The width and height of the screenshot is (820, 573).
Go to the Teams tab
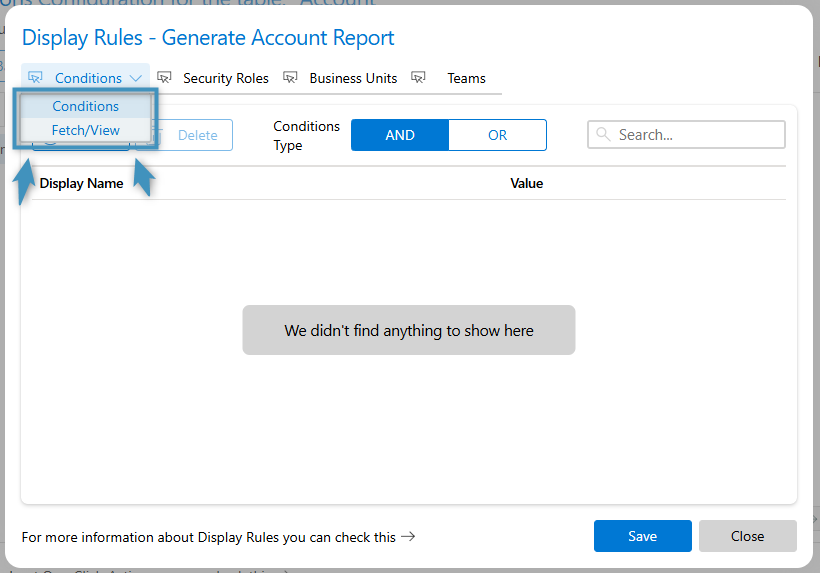[466, 78]
